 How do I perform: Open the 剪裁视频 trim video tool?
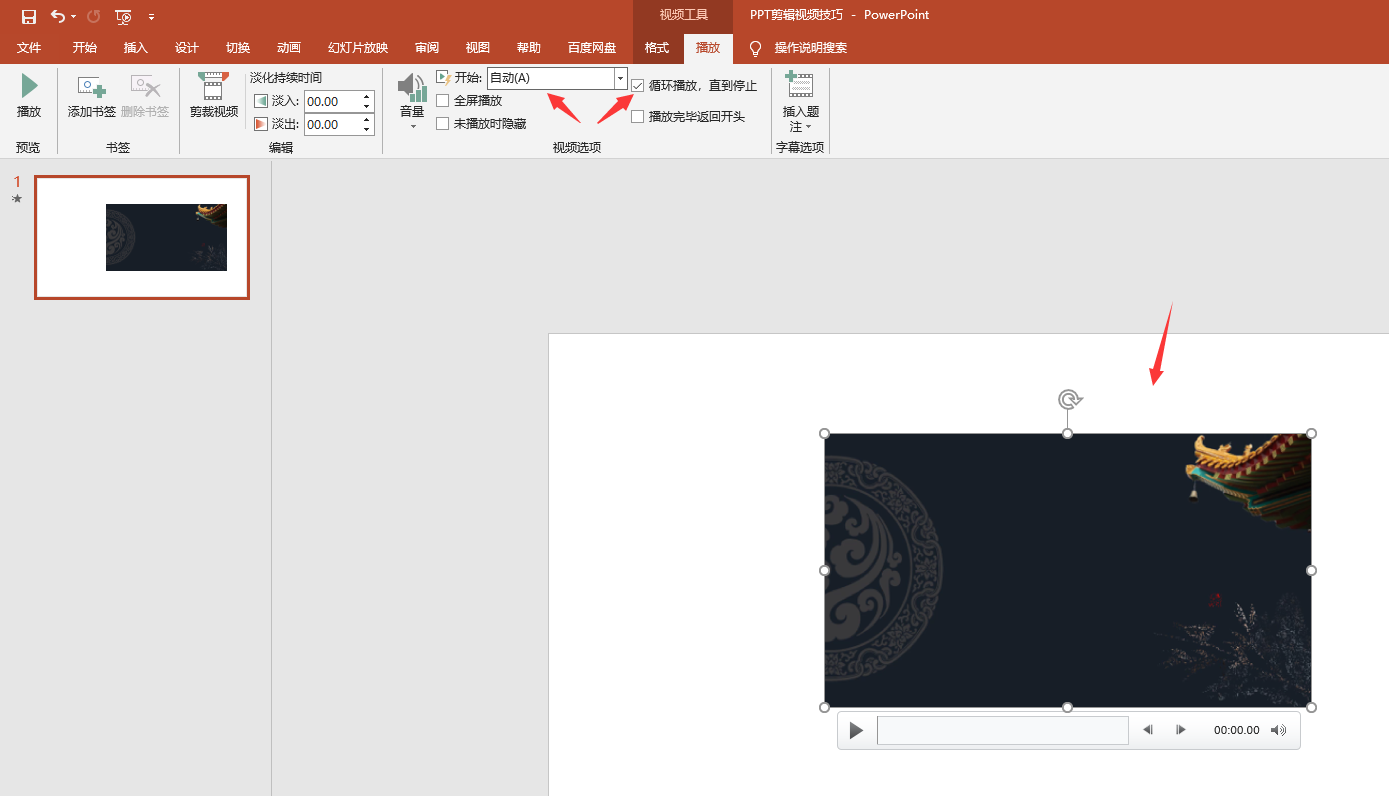coord(214,96)
